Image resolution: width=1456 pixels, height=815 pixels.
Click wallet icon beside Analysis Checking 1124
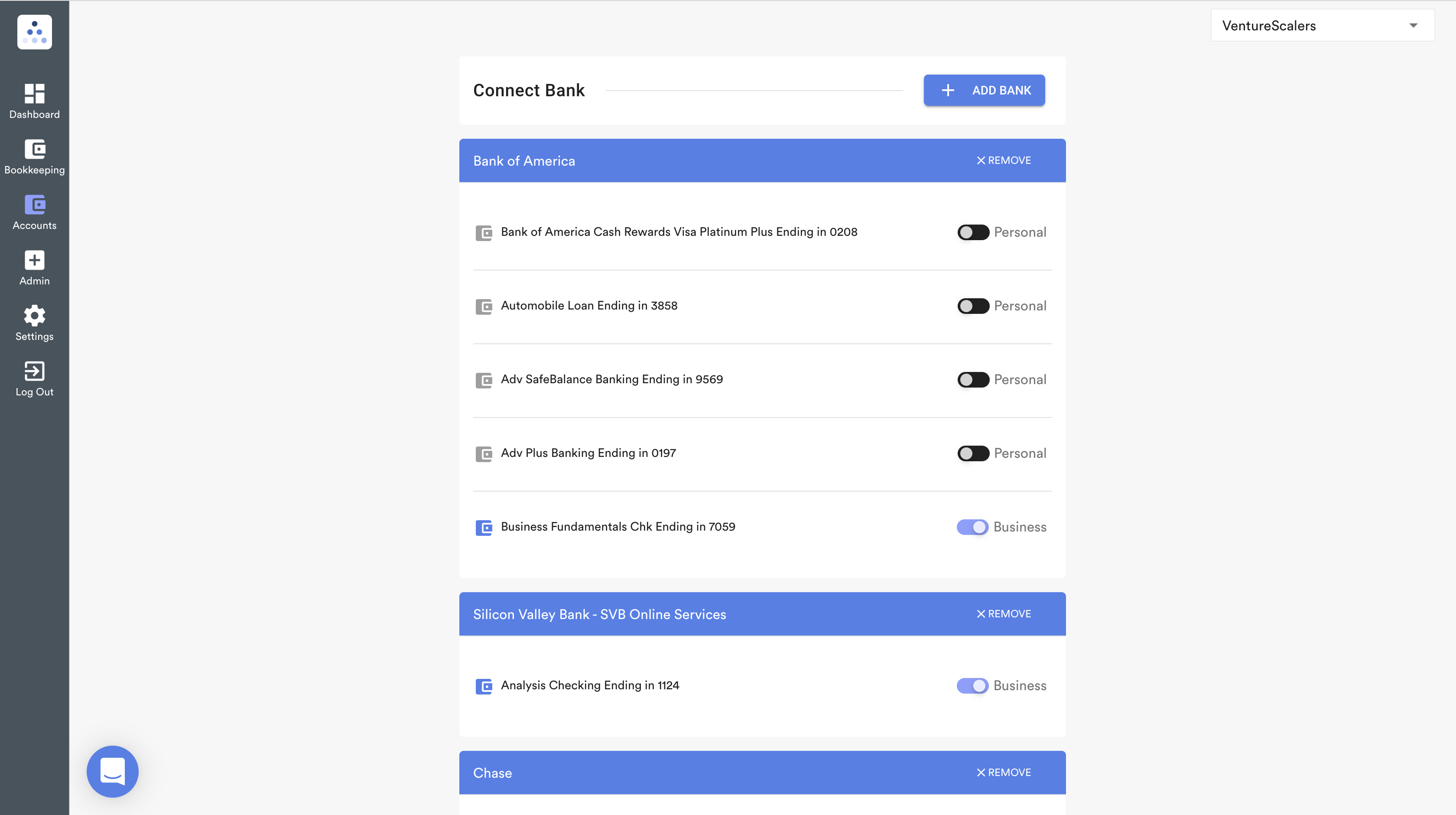pos(484,687)
